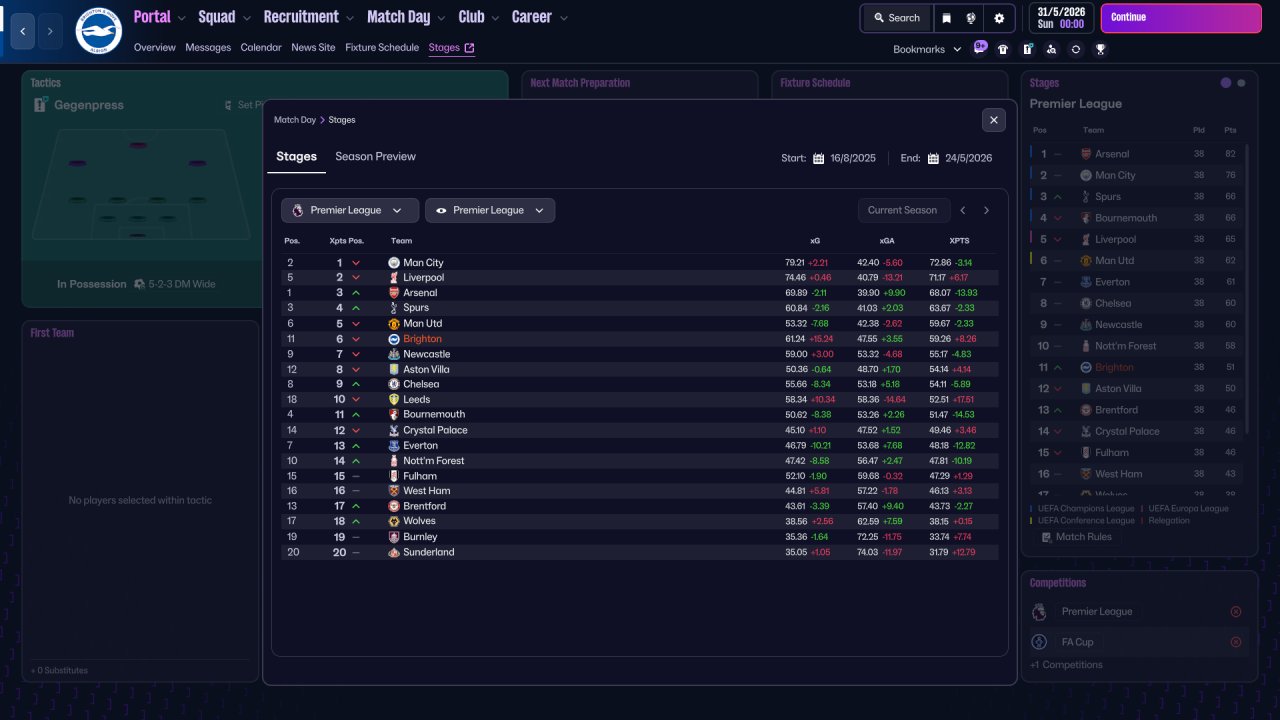Click Liverpool badge in expected table

tap(394, 278)
